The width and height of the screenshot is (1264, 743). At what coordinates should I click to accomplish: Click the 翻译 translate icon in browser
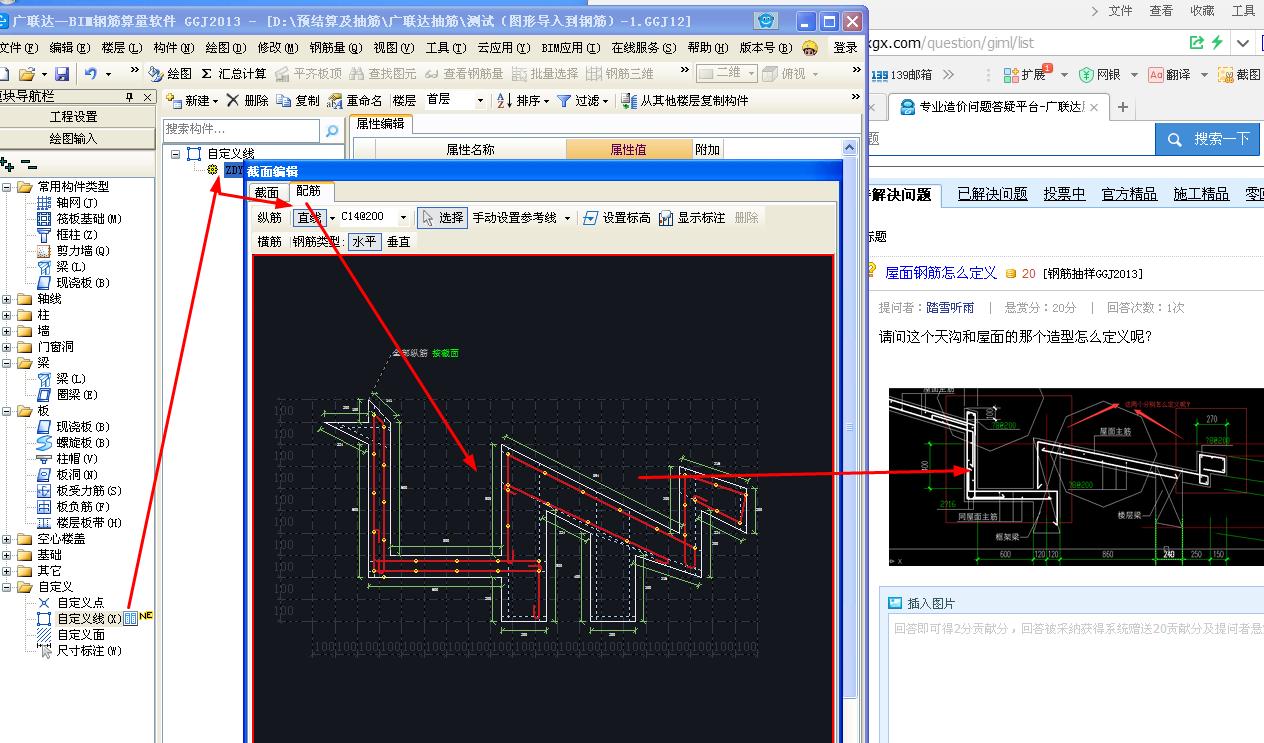[1156, 75]
